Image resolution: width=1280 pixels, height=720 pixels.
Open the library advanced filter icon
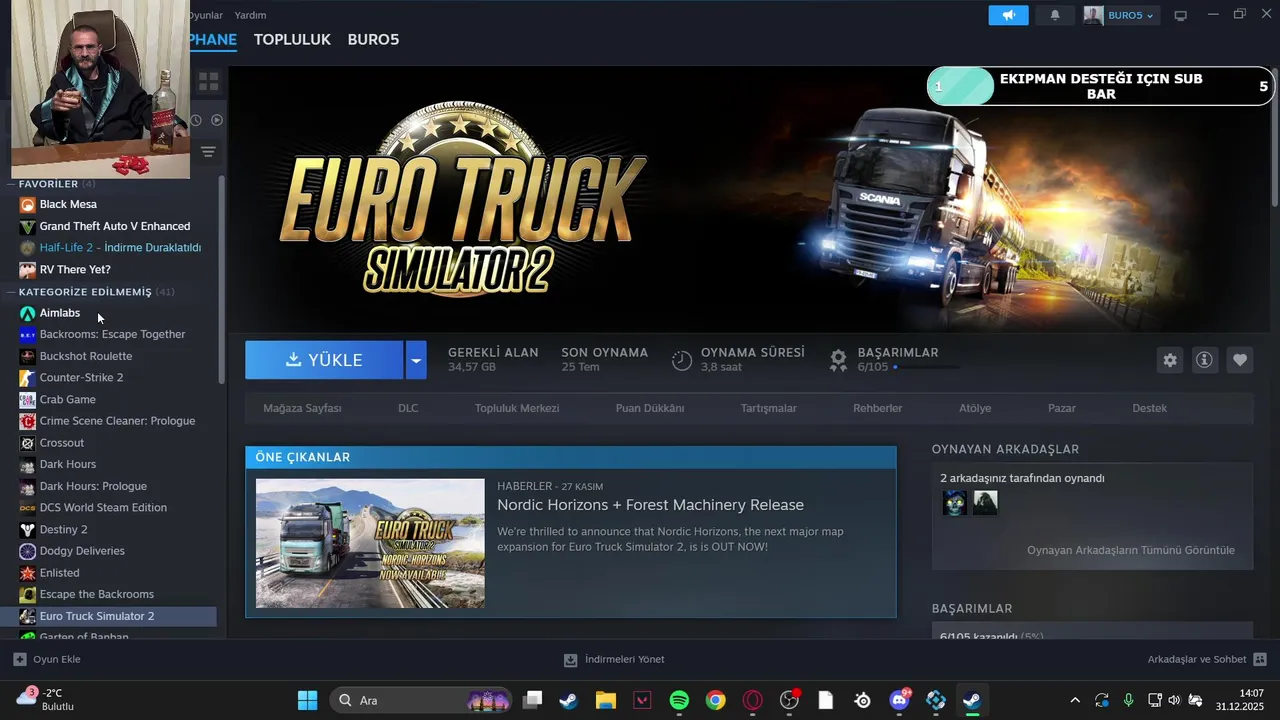(x=208, y=152)
